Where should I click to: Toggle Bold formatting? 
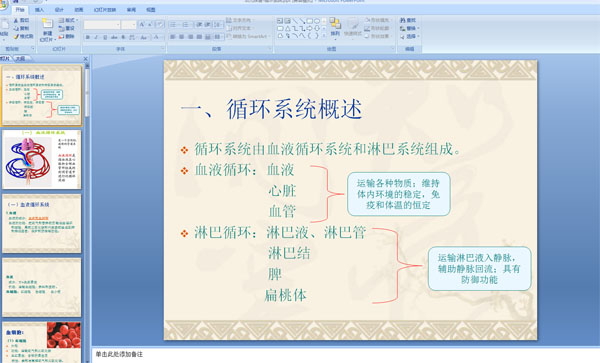(88, 37)
